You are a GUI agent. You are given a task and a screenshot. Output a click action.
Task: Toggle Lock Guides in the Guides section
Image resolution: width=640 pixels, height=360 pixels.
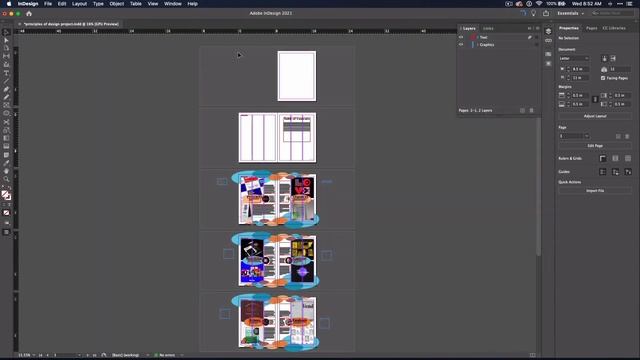click(x=616, y=172)
